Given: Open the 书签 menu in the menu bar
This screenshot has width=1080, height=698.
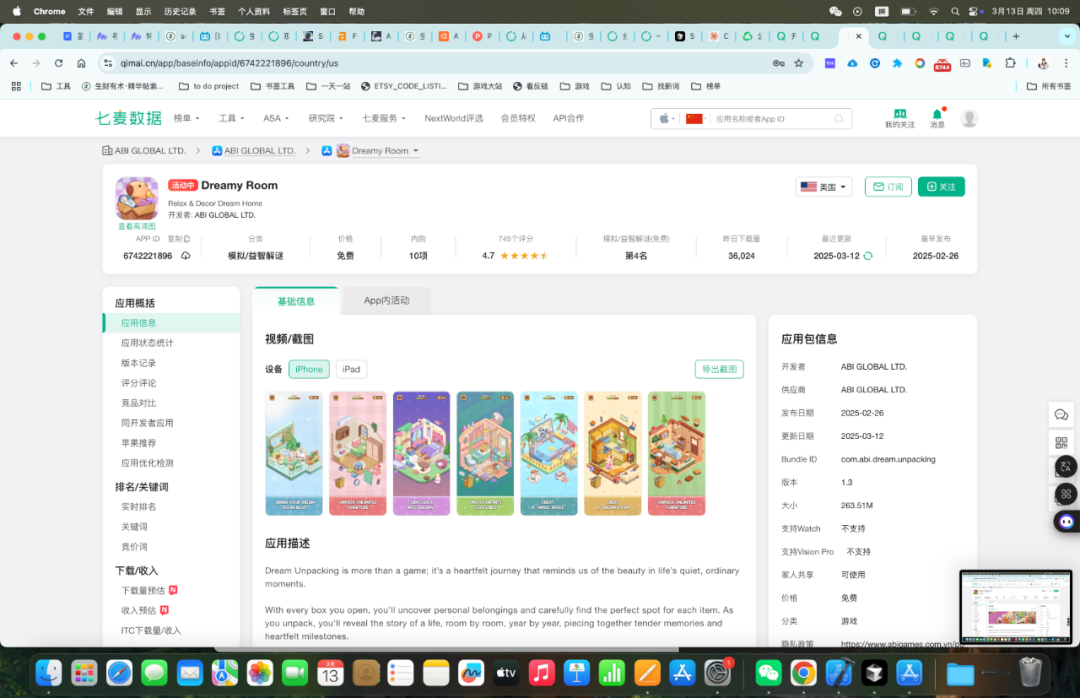Looking at the screenshot, I should 217,12.
